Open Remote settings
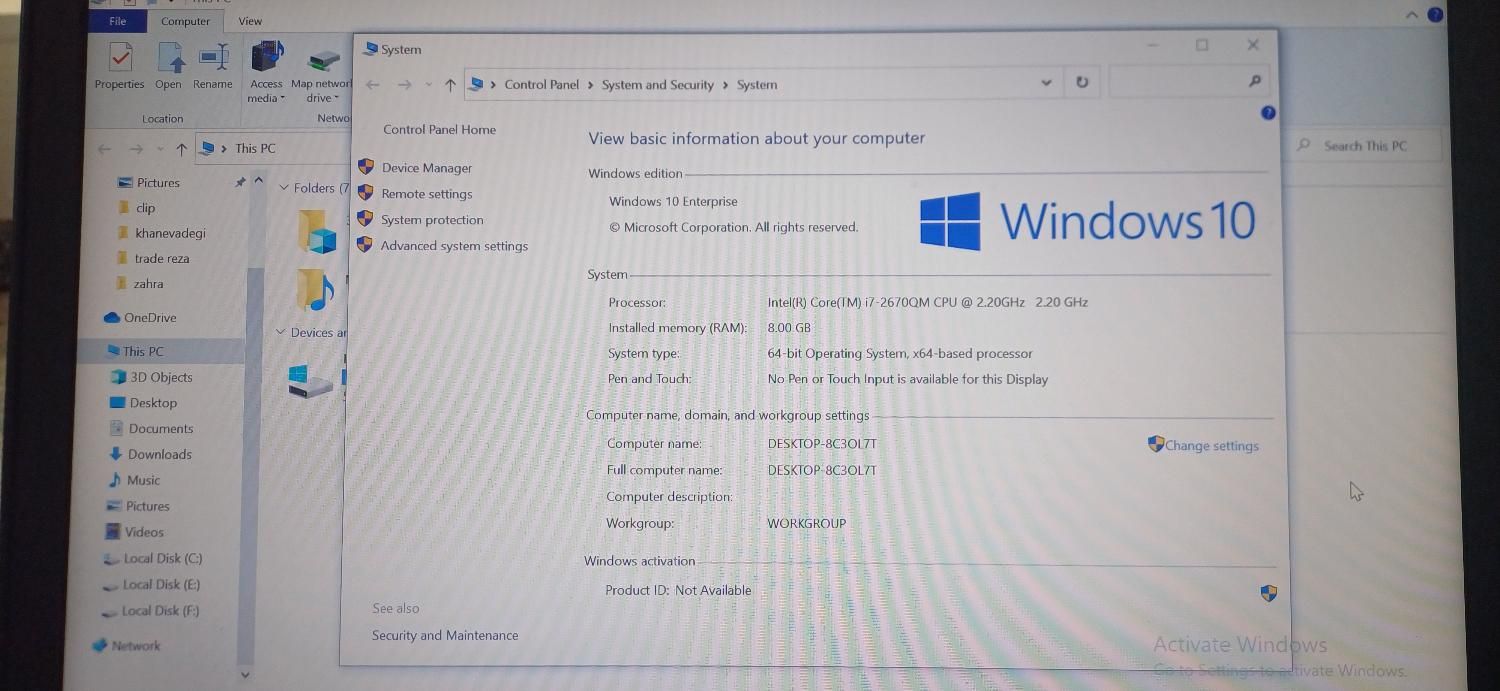The height and width of the screenshot is (691, 1500). pos(427,194)
